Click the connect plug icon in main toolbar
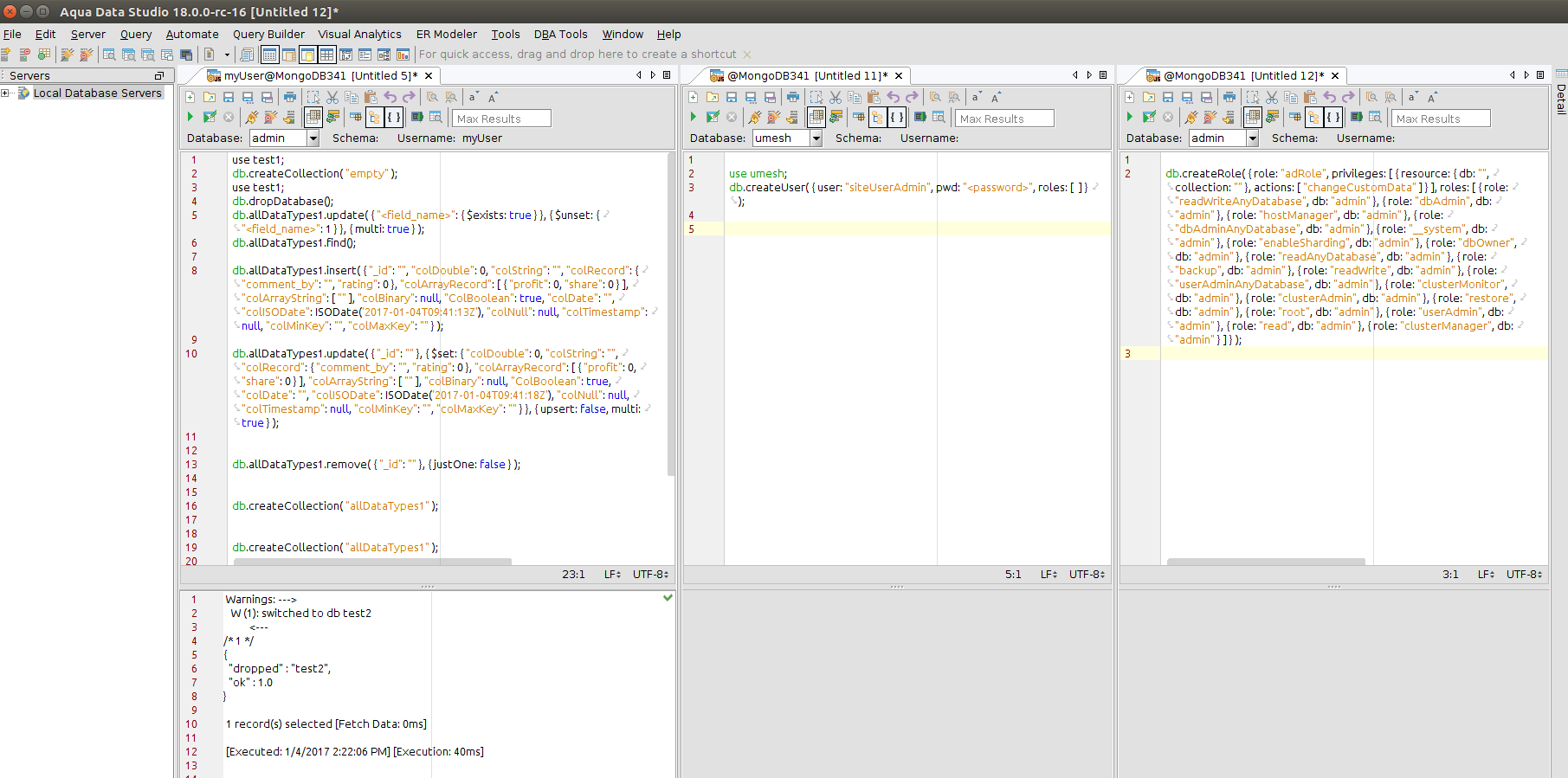This screenshot has width=1568, height=778. (x=67, y=55)
